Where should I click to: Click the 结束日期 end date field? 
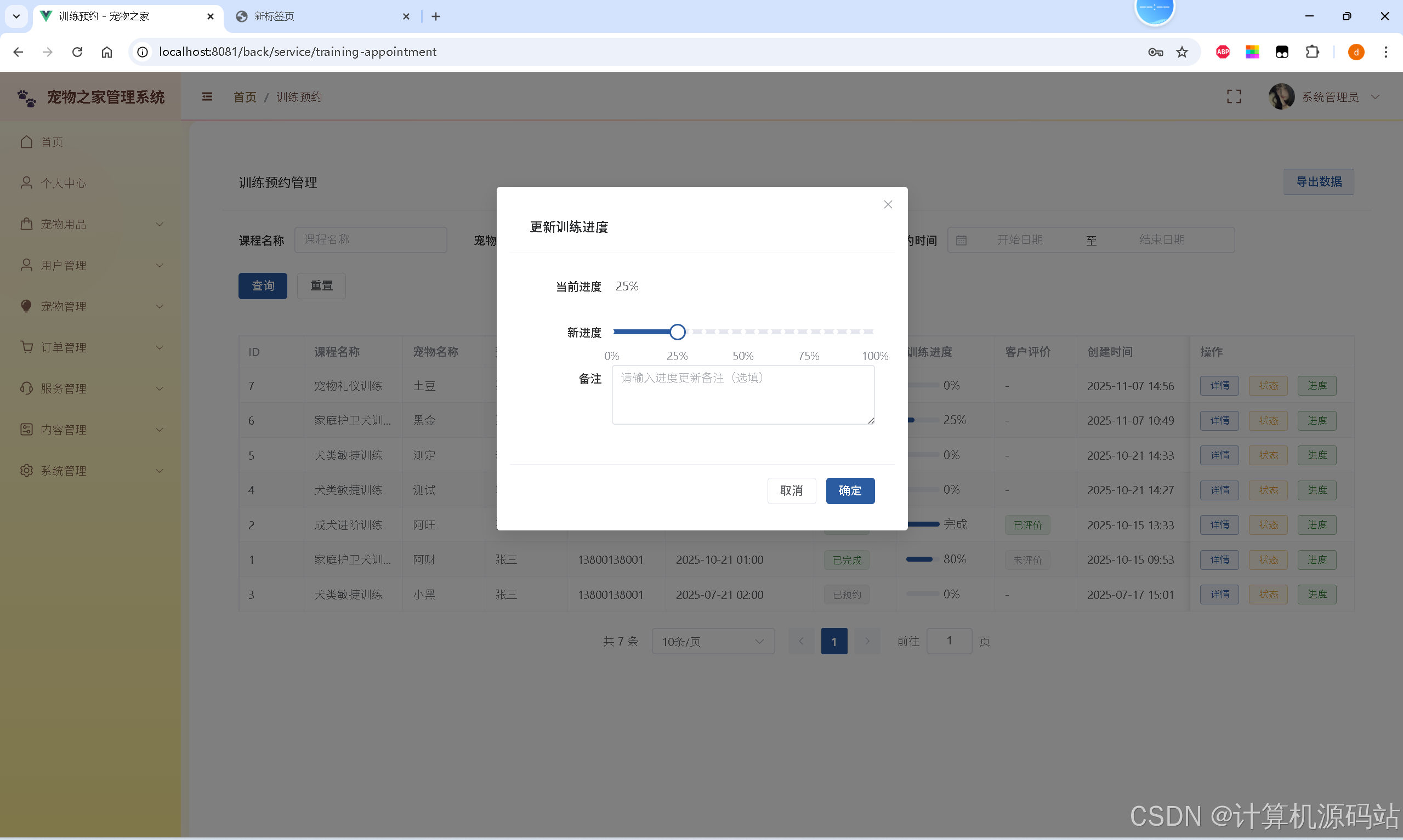[x=1162, y=239]
